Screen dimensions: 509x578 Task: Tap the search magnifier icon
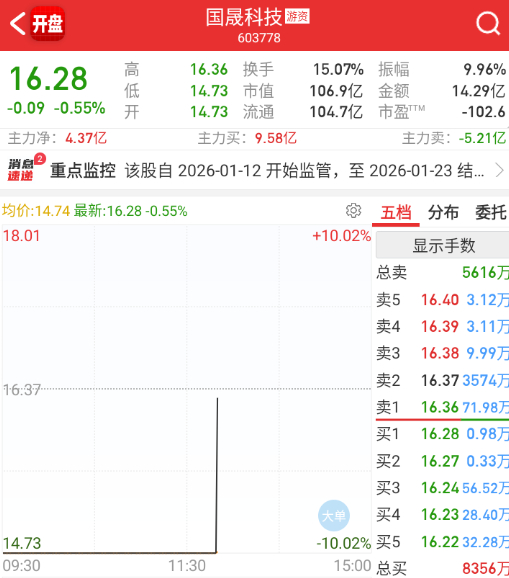488,24
